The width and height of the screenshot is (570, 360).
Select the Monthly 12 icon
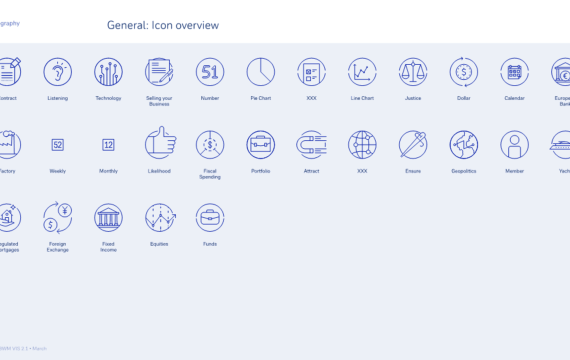pyautogui.click(x=108, y=145)
